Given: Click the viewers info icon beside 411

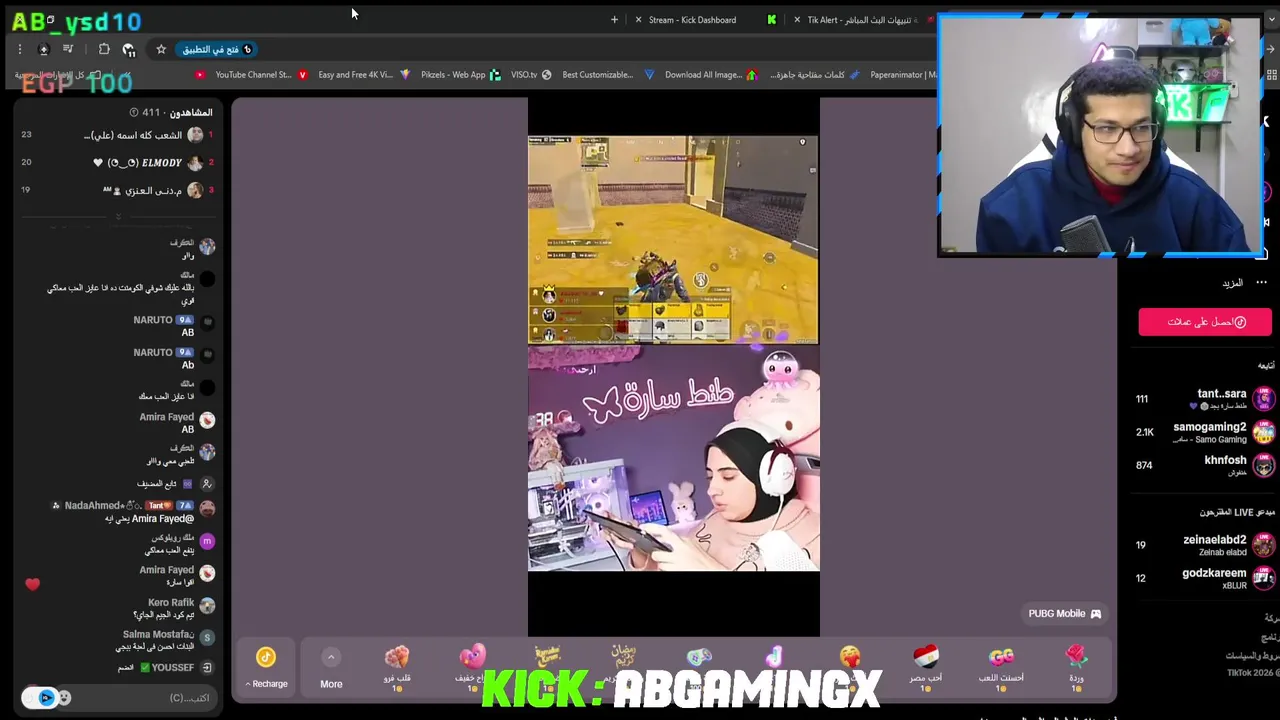Looking at the screenshot, I should (133, 113).
